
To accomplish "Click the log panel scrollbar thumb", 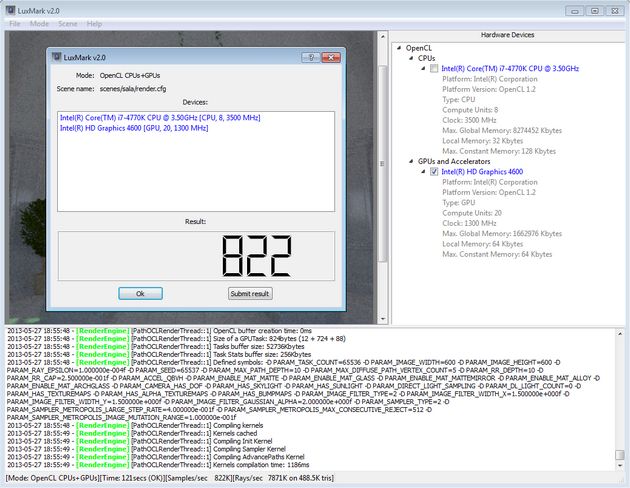I will point(620,455).
